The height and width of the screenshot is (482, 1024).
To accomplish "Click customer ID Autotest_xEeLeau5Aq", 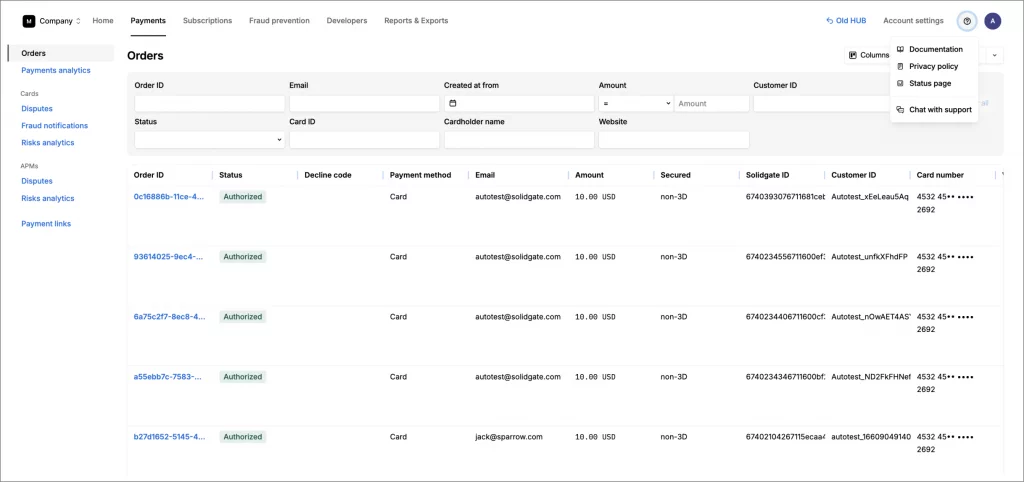I will click(x=870, y=196).
